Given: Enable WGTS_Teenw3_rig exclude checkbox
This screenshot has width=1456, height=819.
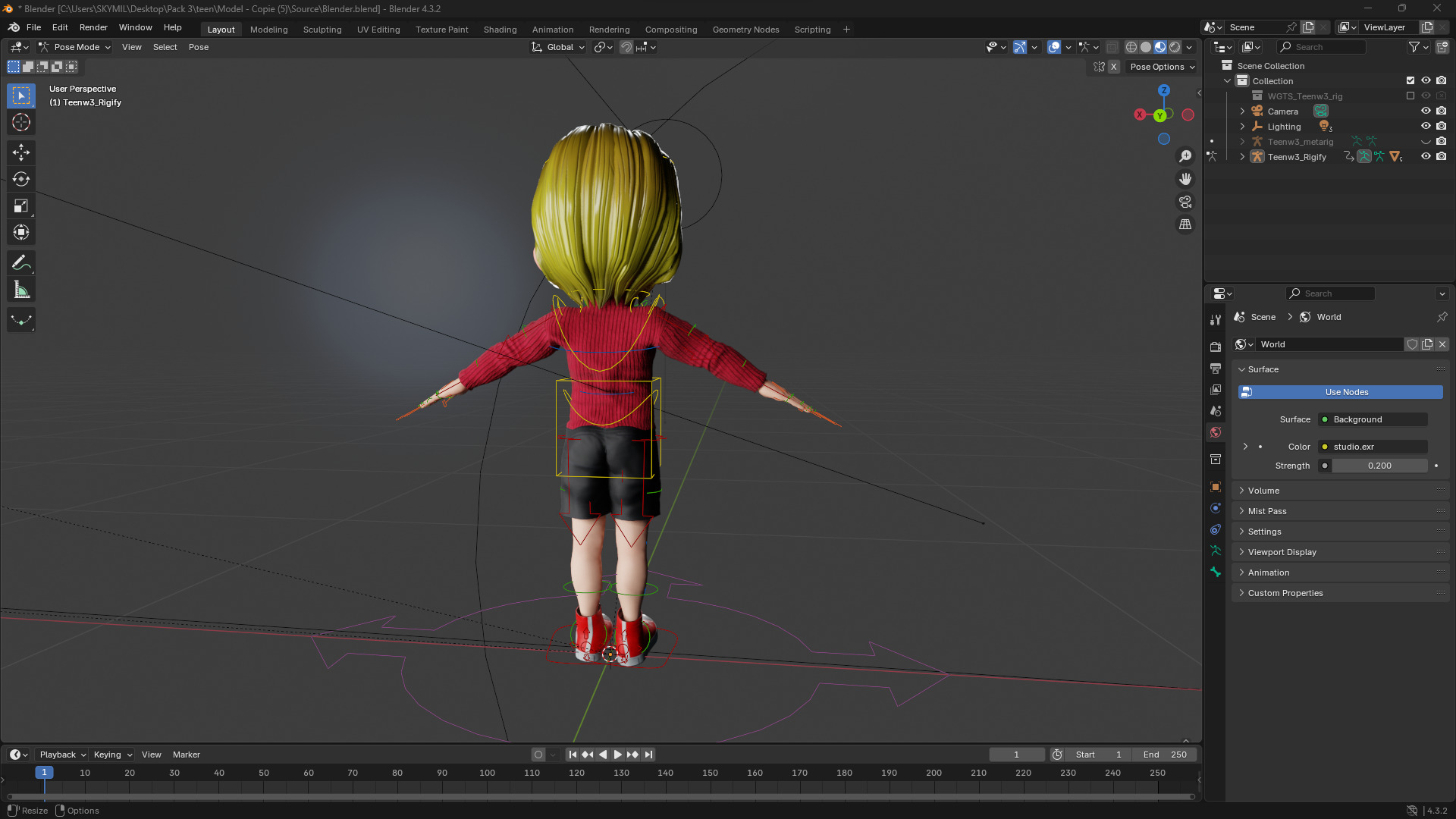Looking at the screenshot, I should pyautogui.click(x=1410, y=96).
